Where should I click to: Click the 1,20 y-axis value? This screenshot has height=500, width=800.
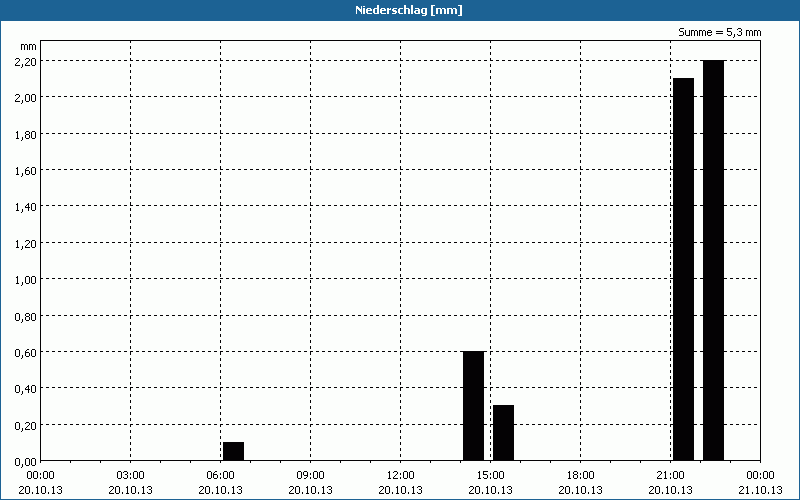click(x=26, y=243)
